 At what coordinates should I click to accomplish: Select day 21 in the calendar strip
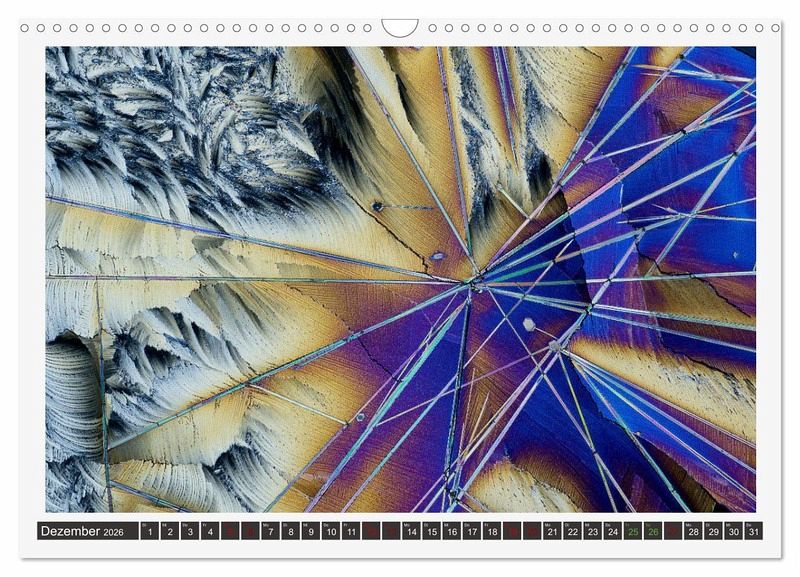(551, 532)
